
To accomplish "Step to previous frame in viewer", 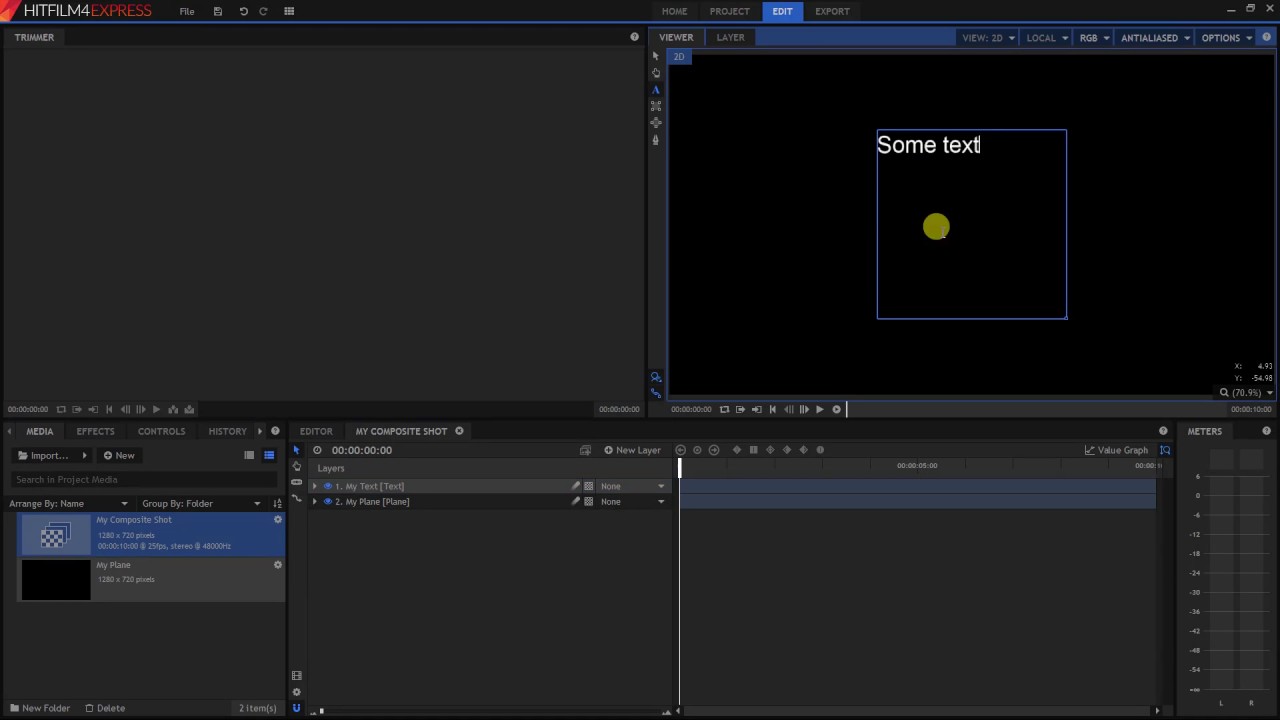I will 789,409.
